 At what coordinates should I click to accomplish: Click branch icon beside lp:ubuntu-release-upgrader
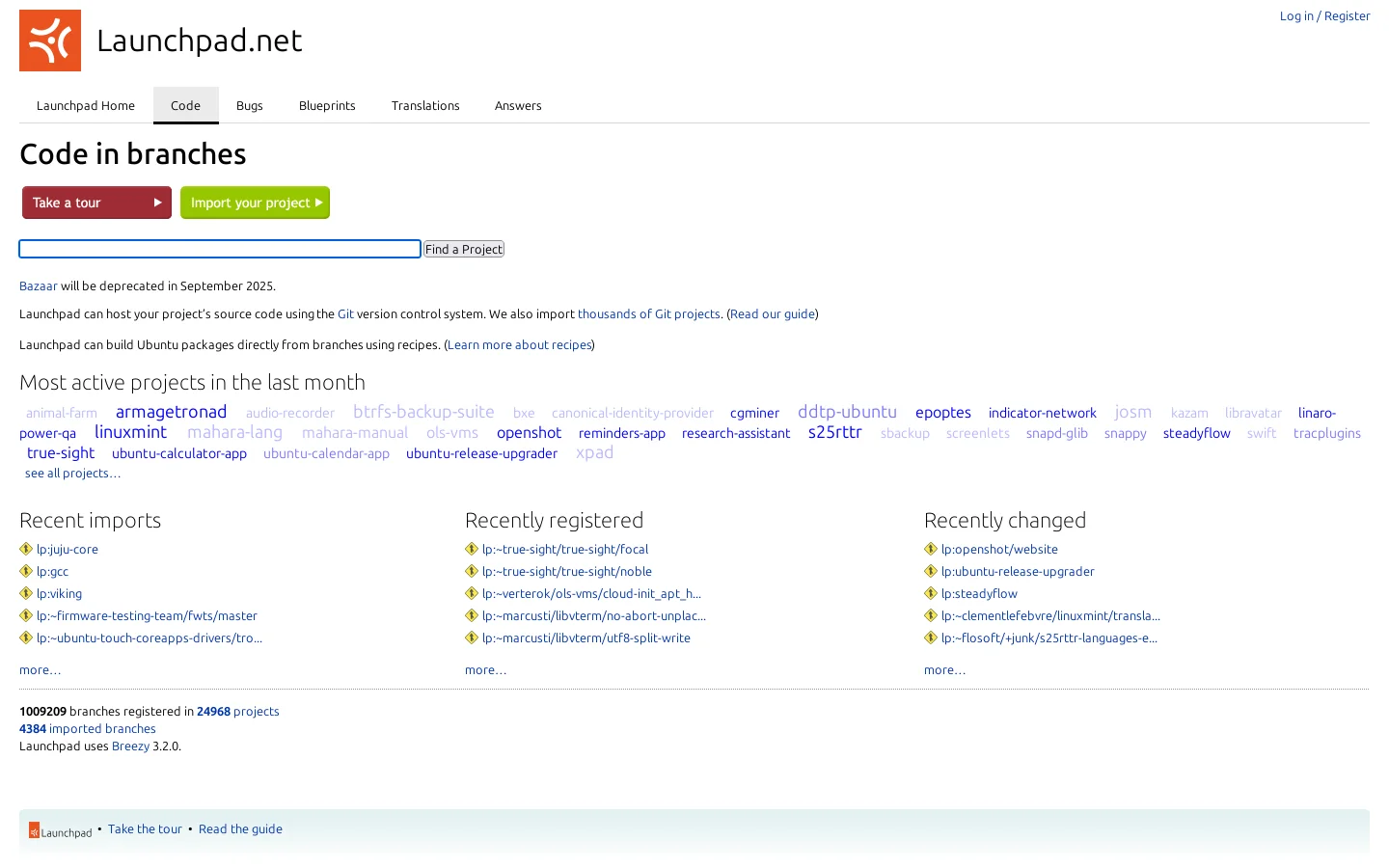pos(931,571)
